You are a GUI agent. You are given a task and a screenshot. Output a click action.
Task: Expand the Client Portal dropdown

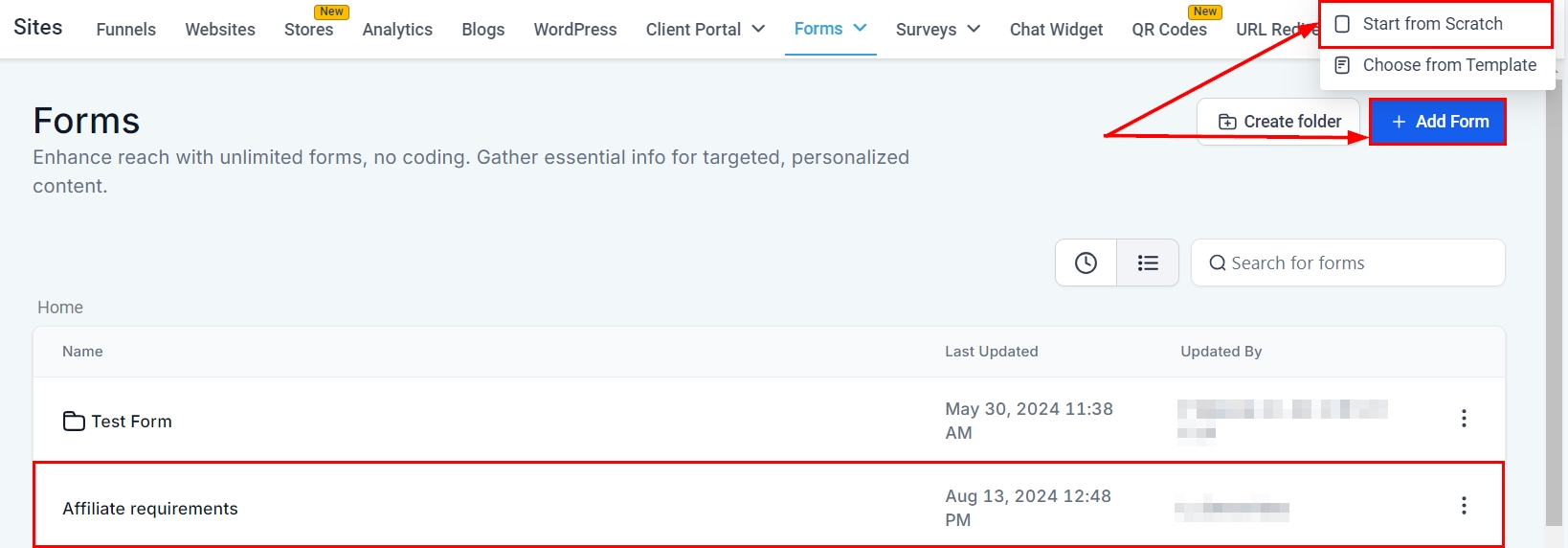pyautogui.click(x=705, y=30)
